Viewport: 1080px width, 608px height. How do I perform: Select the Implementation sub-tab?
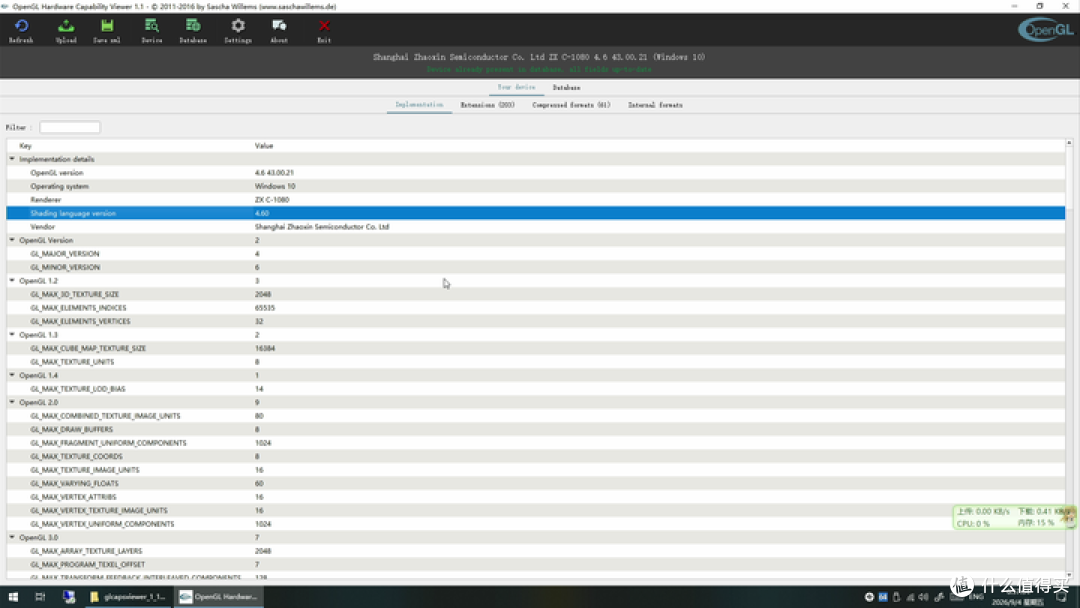point(419,105)
